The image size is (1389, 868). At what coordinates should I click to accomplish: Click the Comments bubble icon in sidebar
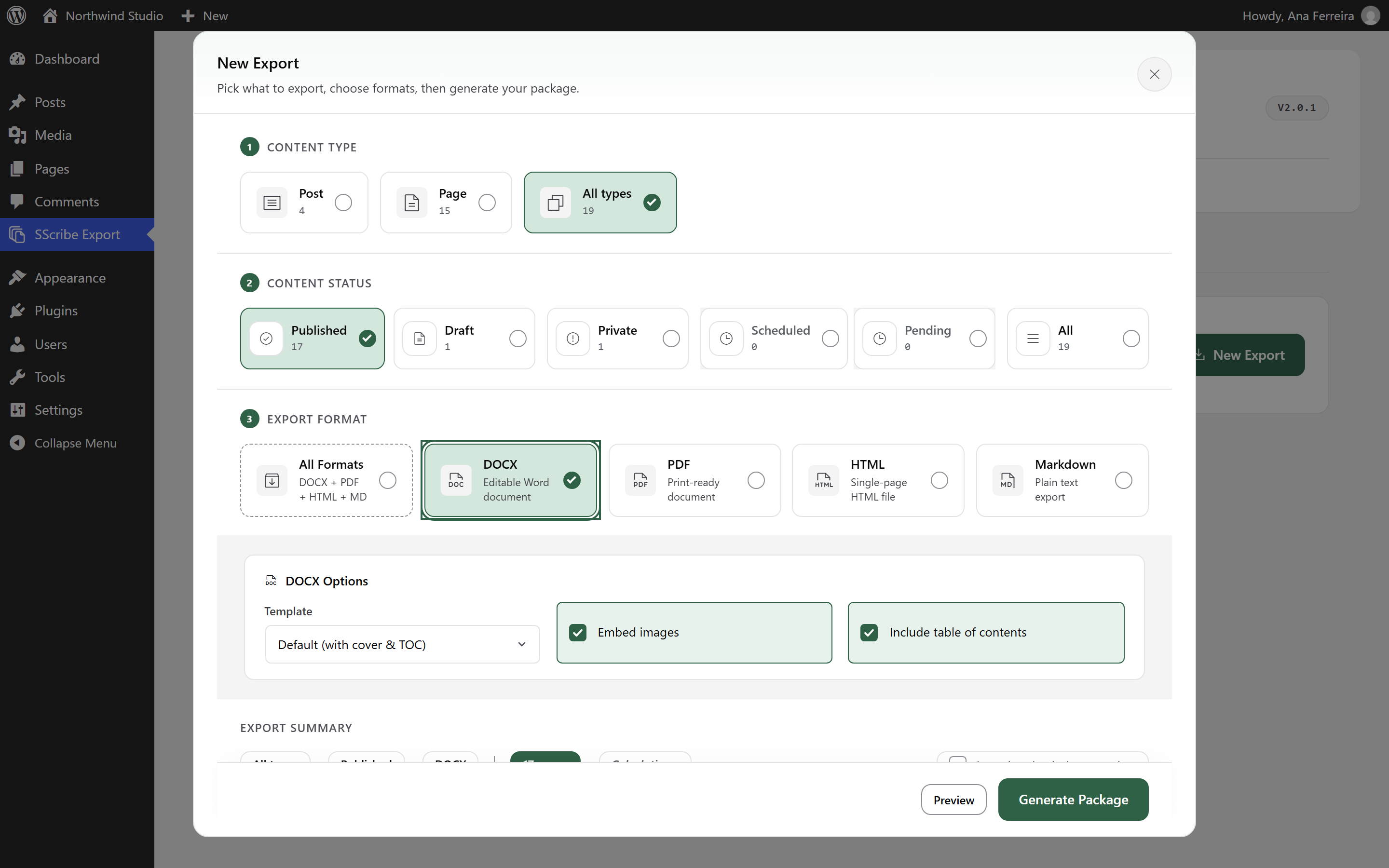point(17,202)
